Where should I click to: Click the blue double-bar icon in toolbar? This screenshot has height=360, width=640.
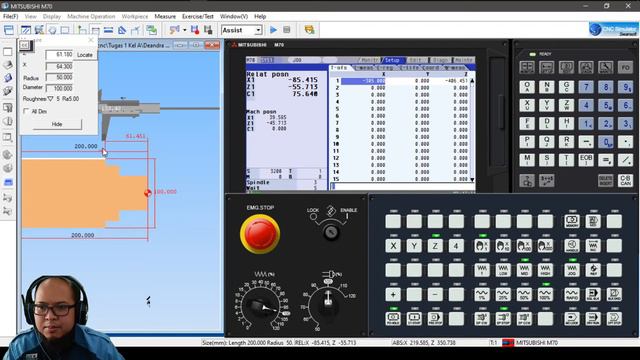[x=108, y=30]
